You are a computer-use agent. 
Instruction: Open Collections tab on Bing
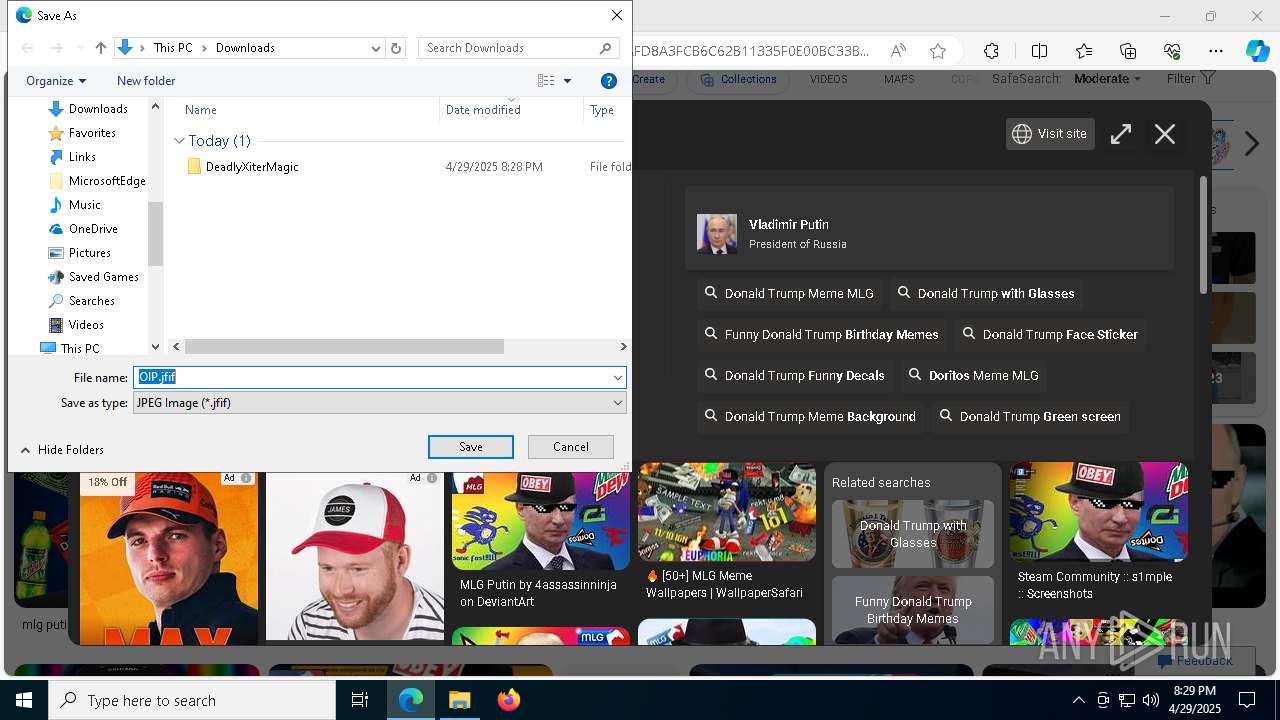[738, 79]
